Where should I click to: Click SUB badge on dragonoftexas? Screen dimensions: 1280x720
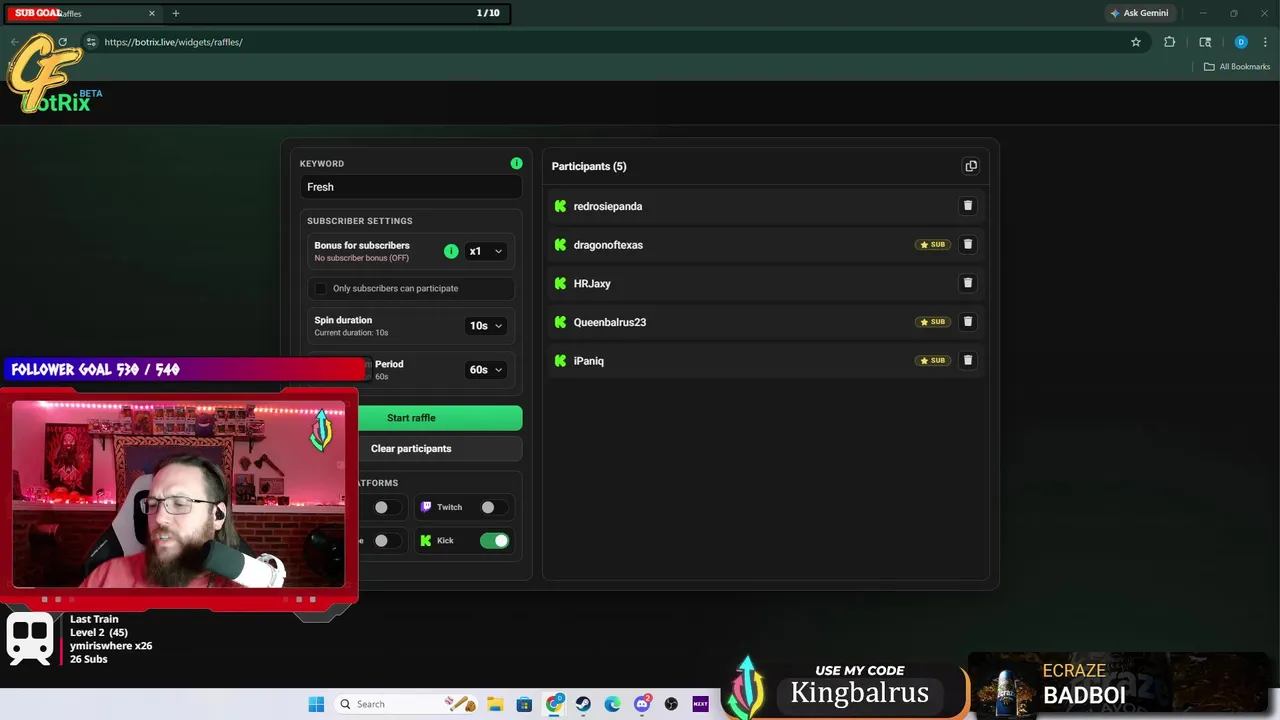click(932, 244)
